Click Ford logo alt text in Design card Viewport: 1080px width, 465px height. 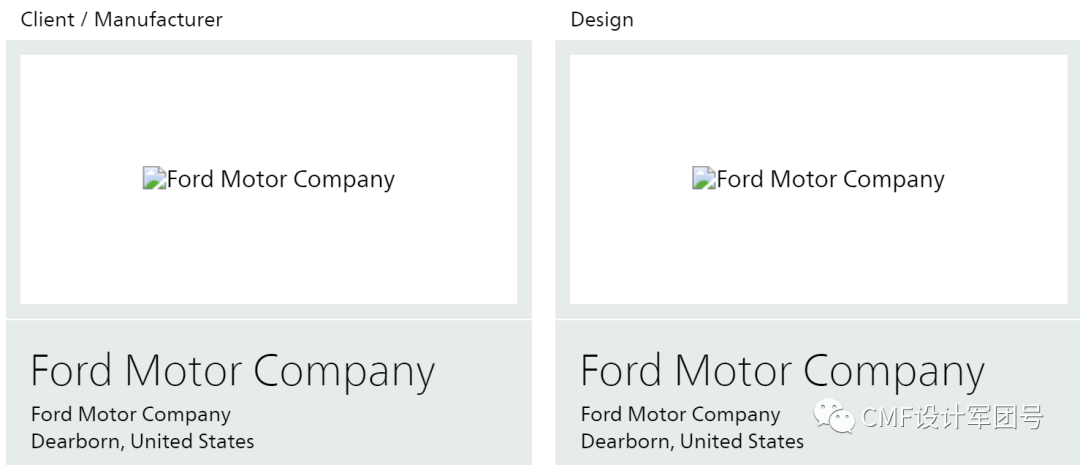coord(831,180)
